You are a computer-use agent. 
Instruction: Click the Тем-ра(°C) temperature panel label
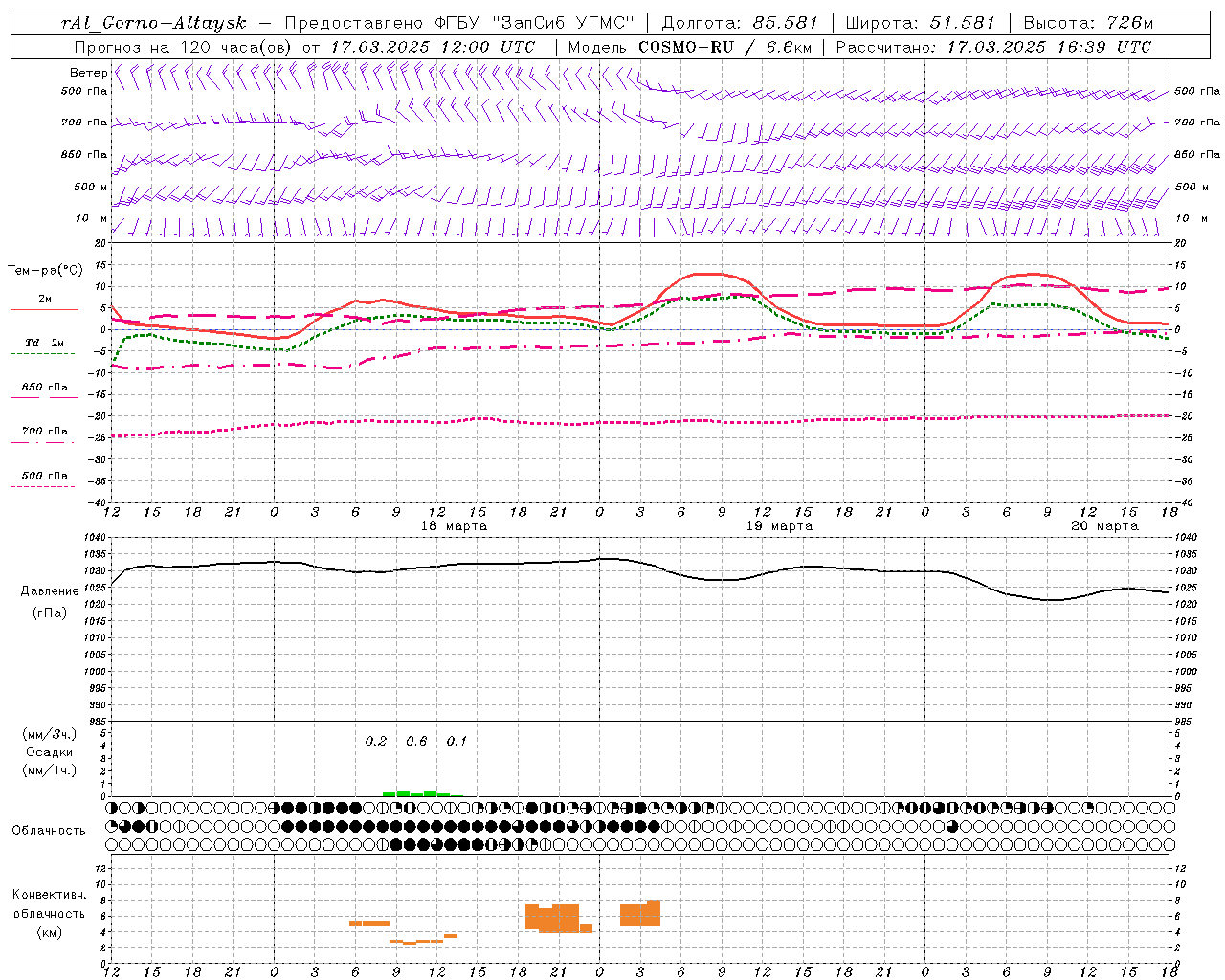click(x=45, y=270)
